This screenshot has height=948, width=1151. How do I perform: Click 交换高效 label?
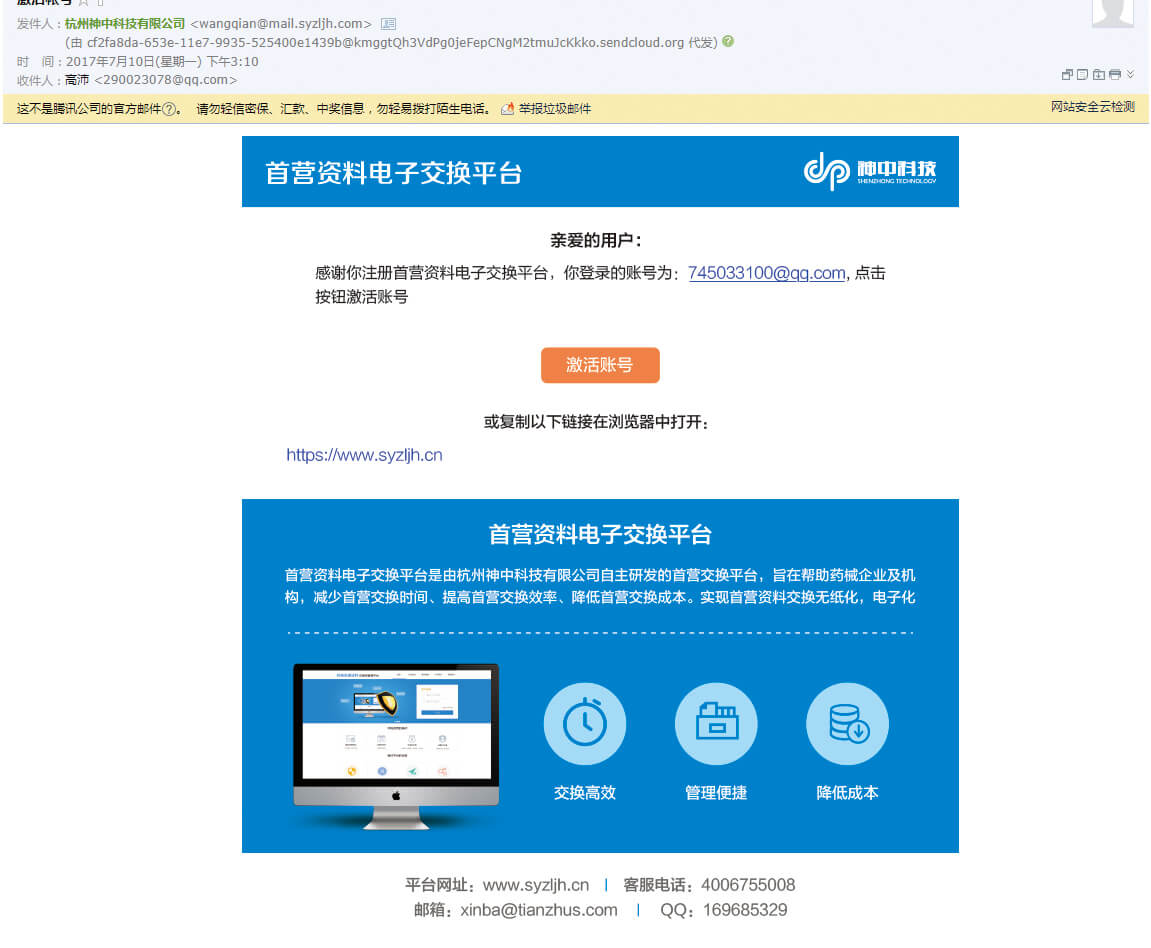pos(584,792)
